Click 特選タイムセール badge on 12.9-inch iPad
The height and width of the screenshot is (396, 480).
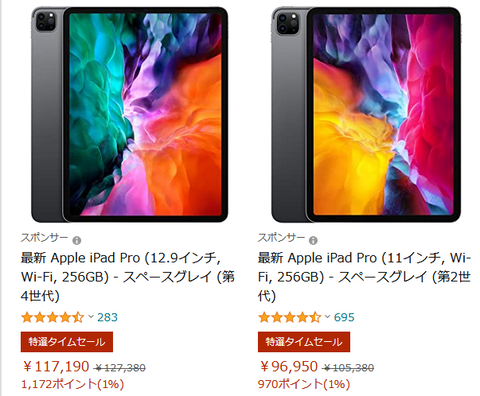coord(67,342)
